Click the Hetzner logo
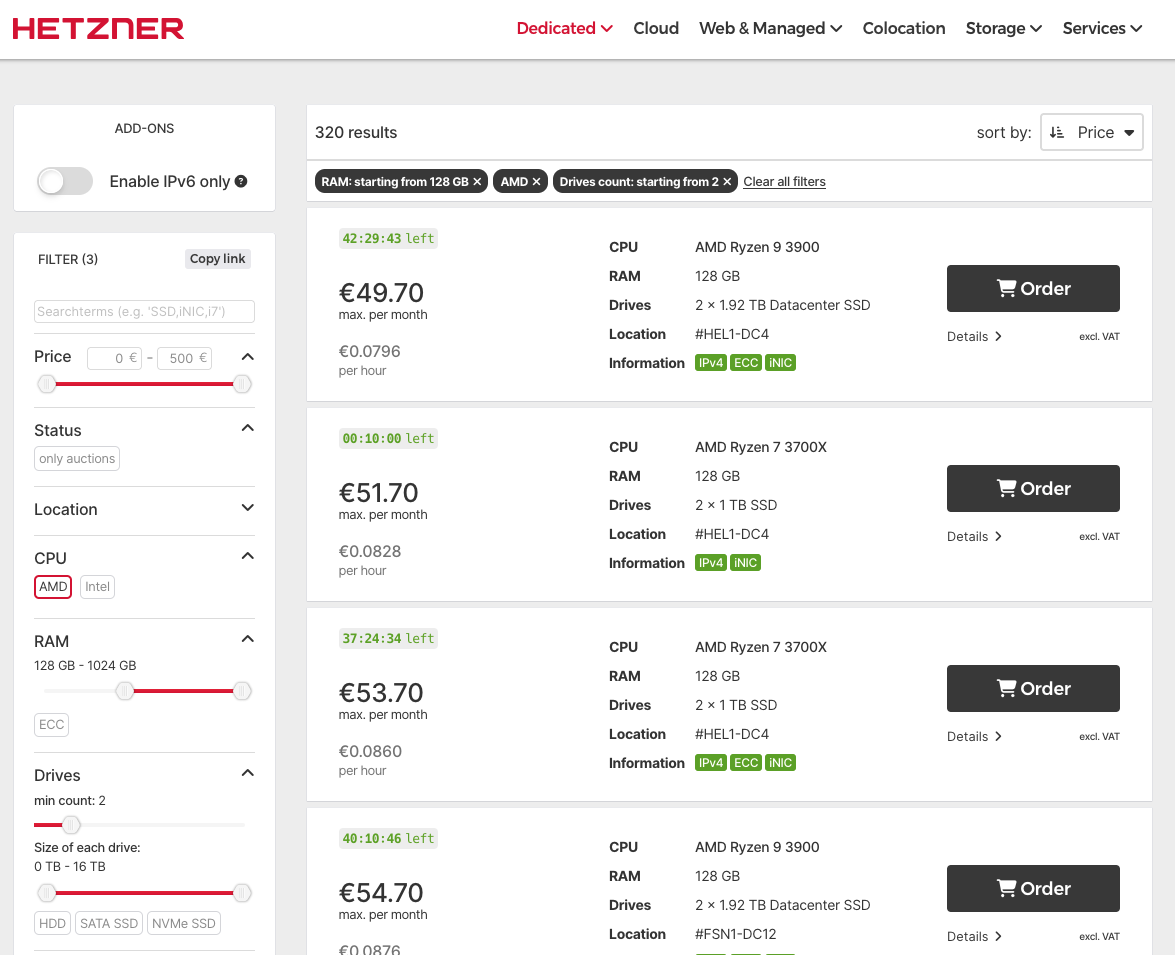The width and height of the screenshot is (1175, 955). [98, 29]
